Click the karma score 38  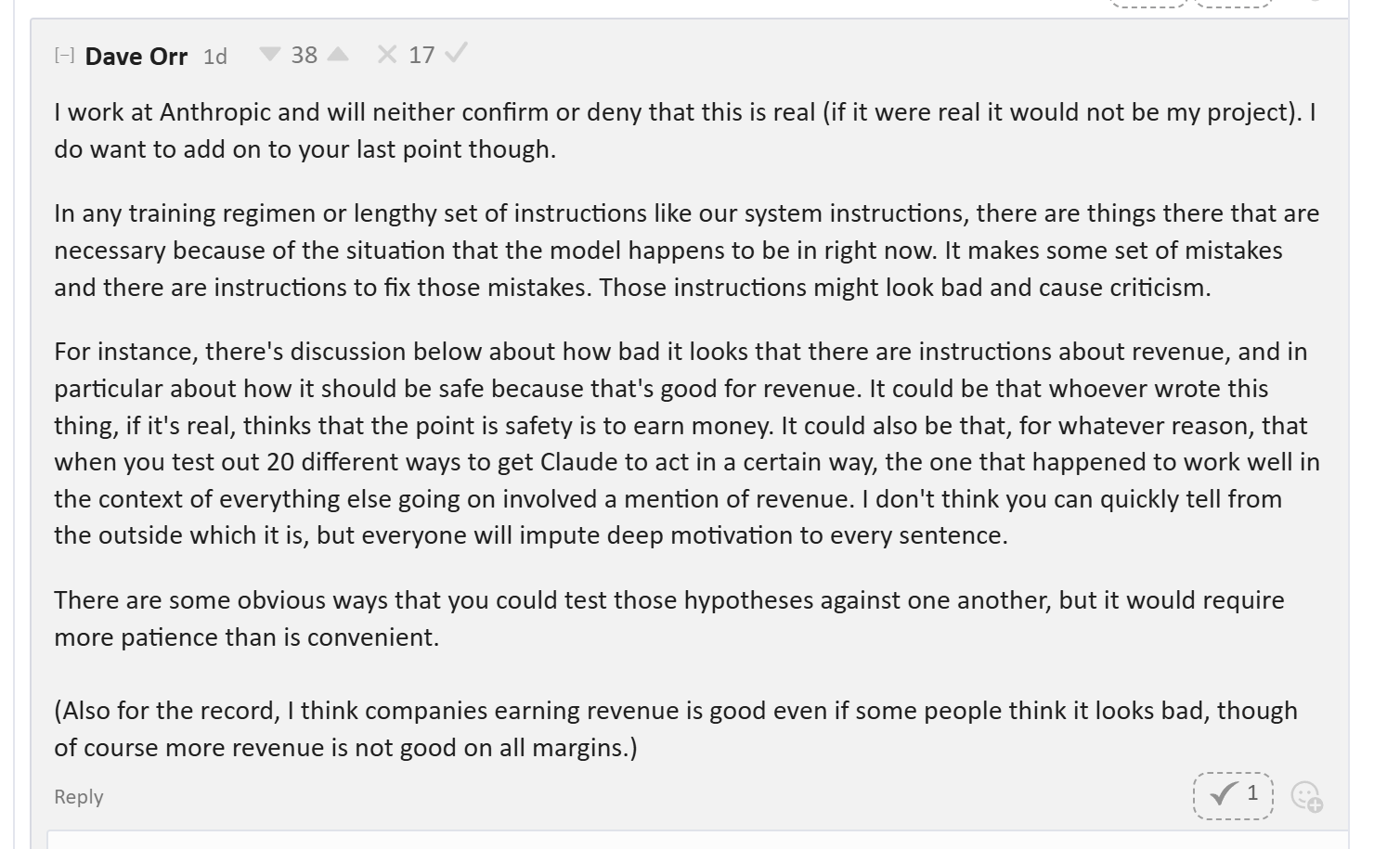coord(304,55)
